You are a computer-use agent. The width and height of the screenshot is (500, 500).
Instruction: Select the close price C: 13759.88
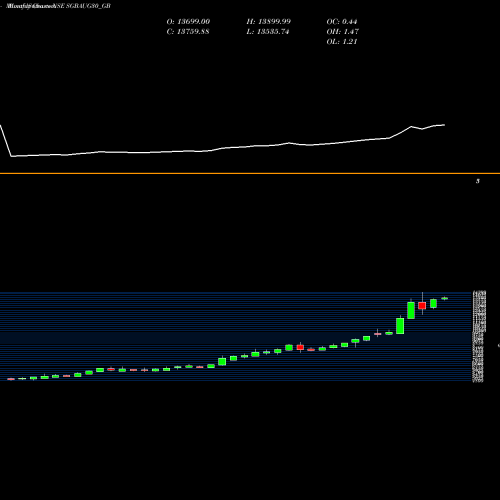click(188, 32)
